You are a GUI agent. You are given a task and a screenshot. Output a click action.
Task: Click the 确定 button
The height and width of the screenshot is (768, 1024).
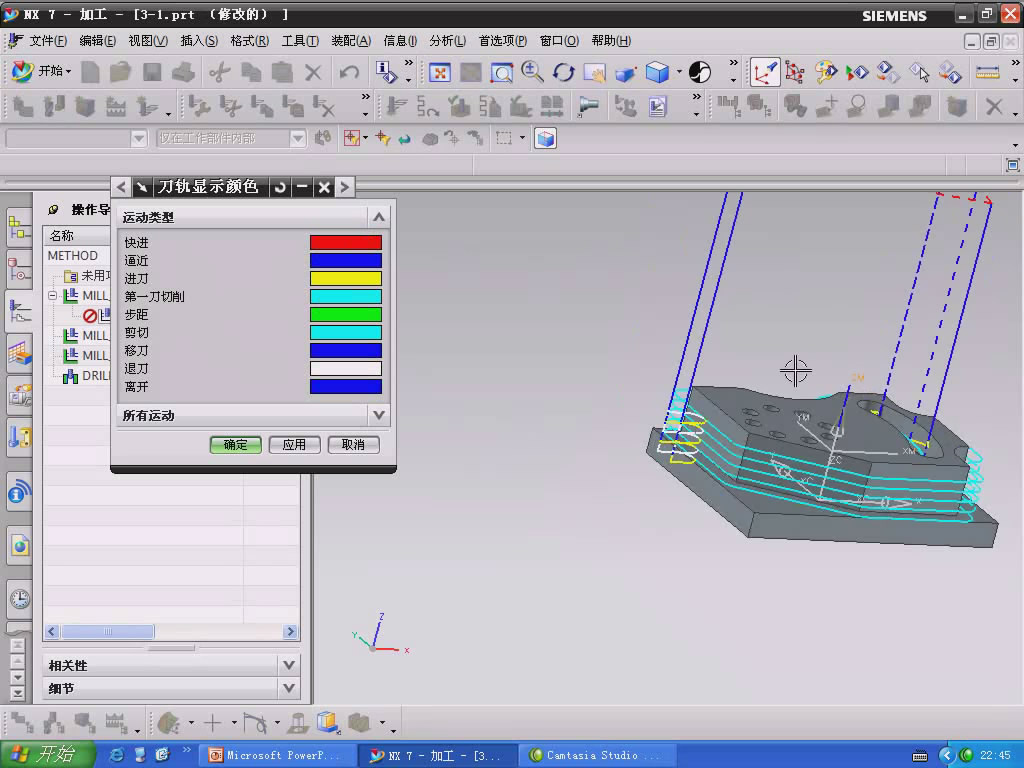tap(236, 445)
